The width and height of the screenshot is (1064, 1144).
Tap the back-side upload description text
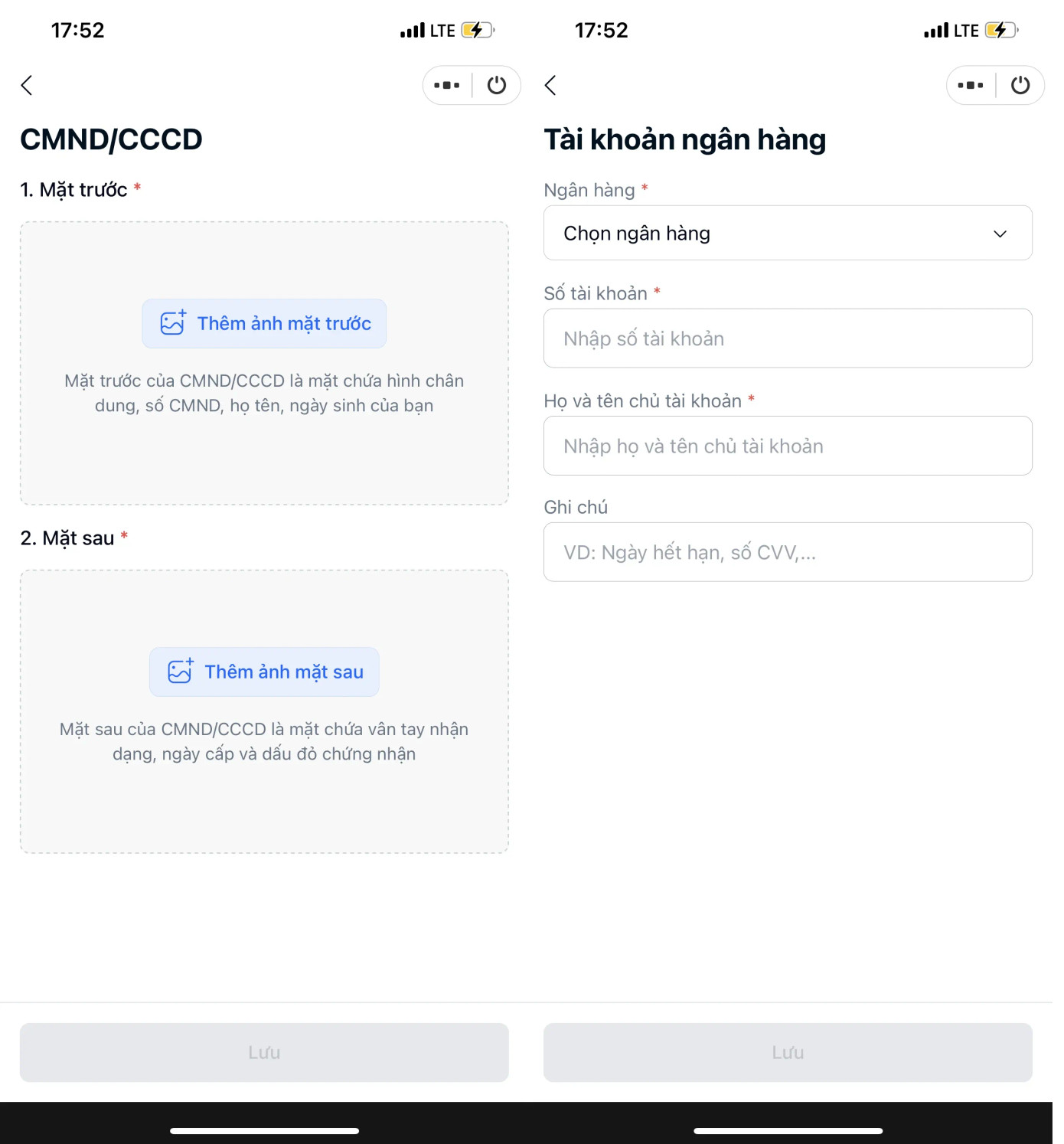[264, 741]
